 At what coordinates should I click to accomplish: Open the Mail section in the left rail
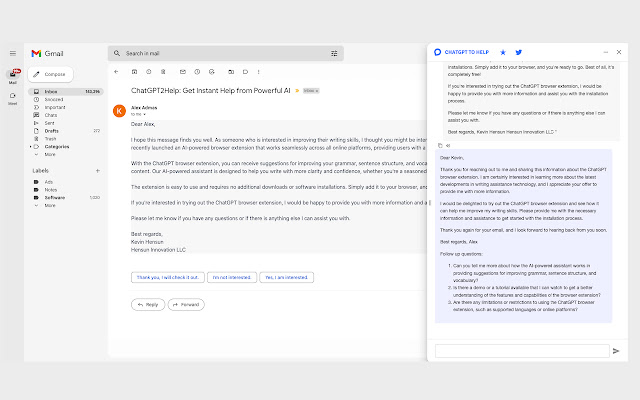(13, 76)
